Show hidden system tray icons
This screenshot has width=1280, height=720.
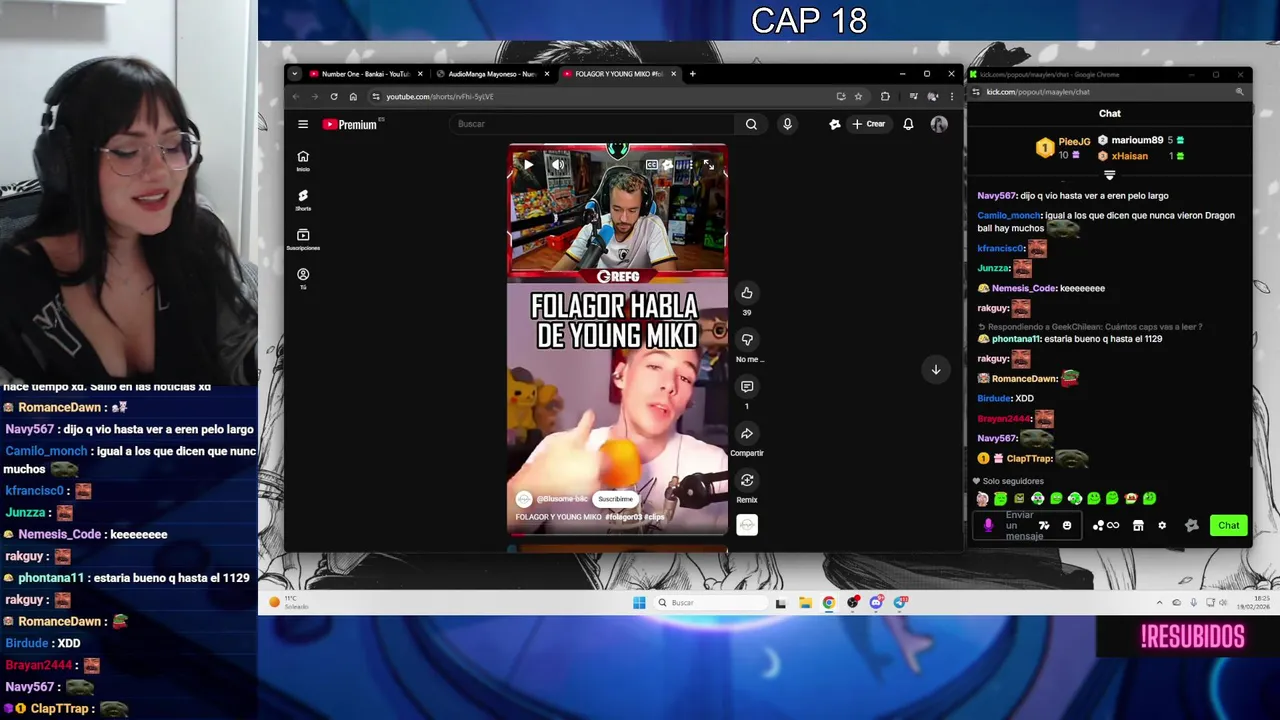point(1159,602)
